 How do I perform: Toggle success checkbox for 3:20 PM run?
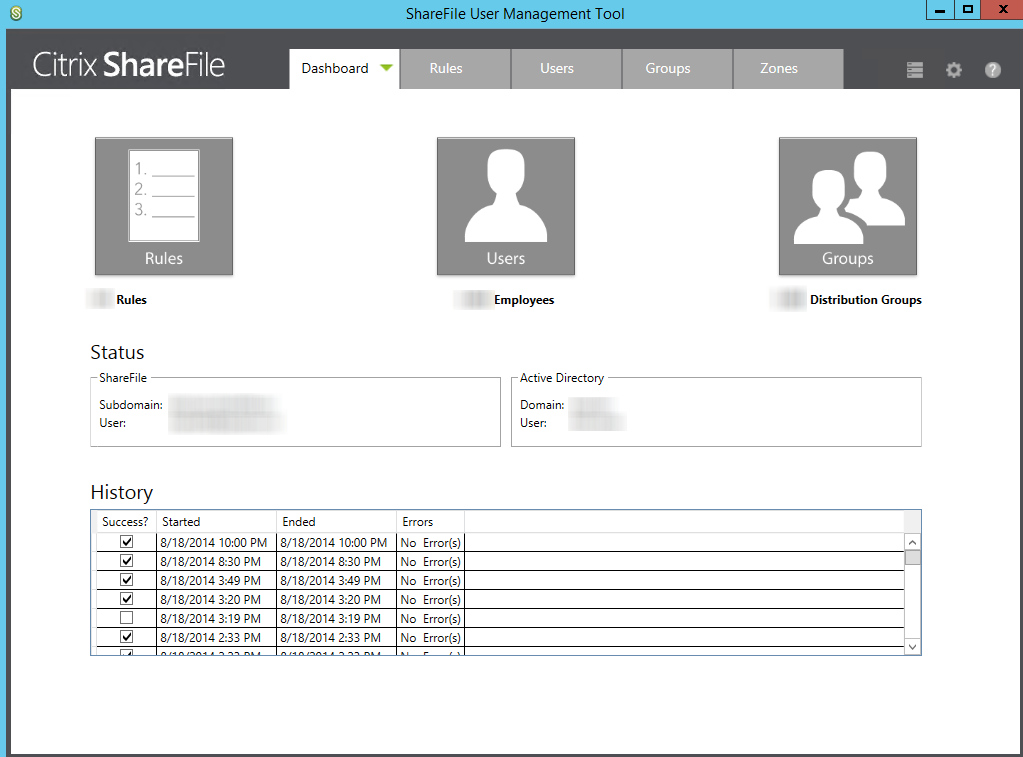[x=127, y=598]
